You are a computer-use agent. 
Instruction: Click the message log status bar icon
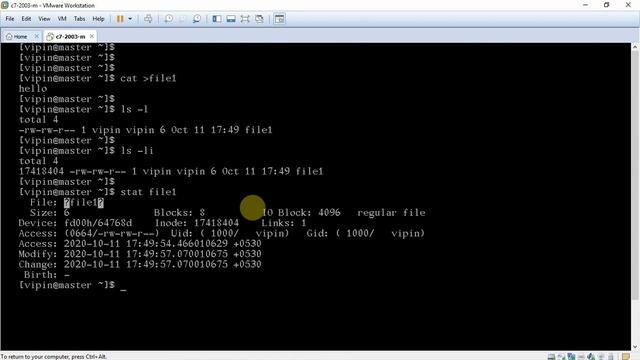[626, 356]
